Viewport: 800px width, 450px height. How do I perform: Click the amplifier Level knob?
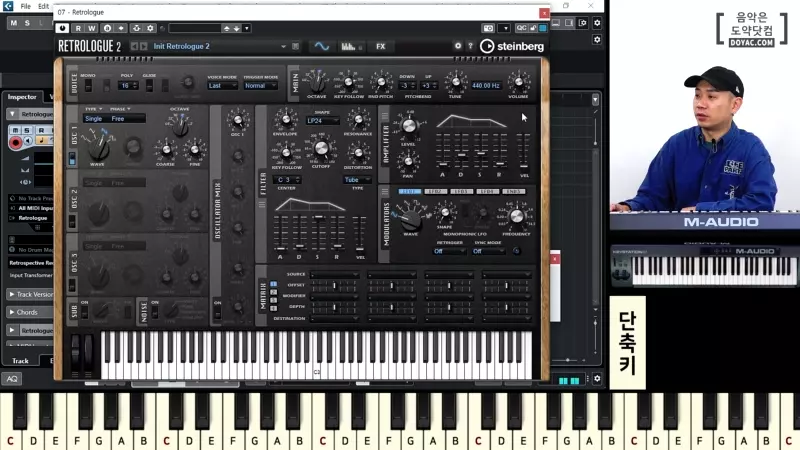408,126
